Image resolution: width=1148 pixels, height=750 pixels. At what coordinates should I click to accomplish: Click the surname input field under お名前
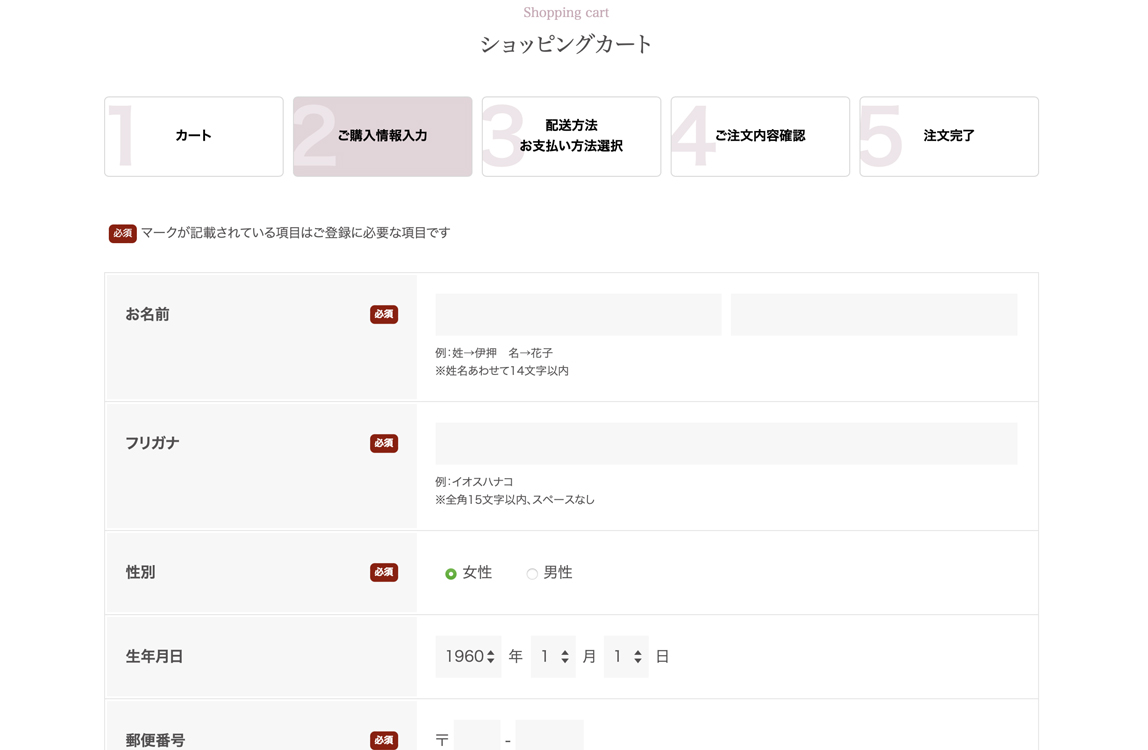click(578, 314)
